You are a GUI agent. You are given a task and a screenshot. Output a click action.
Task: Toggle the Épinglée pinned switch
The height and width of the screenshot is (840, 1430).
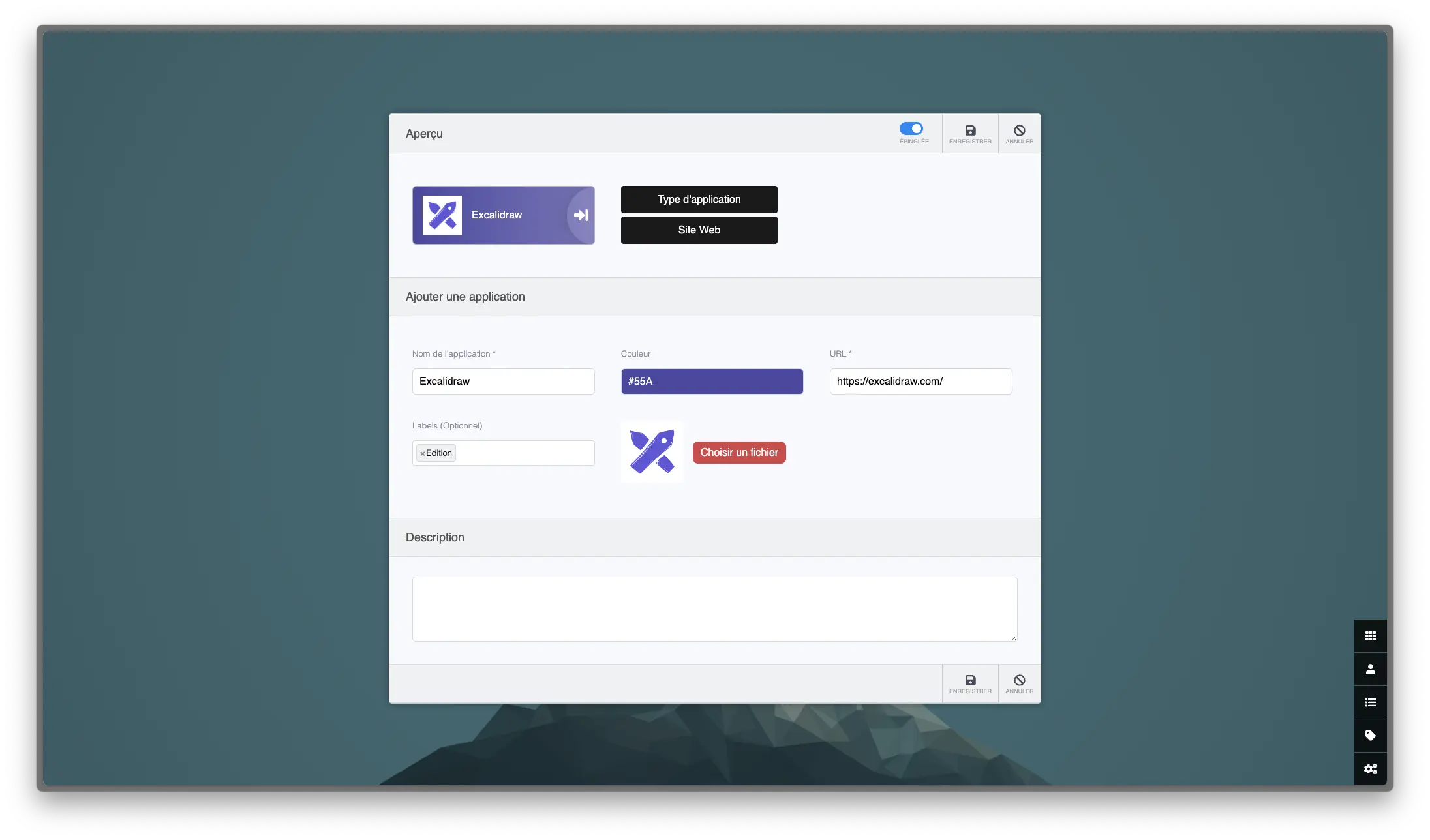point(911,128)
